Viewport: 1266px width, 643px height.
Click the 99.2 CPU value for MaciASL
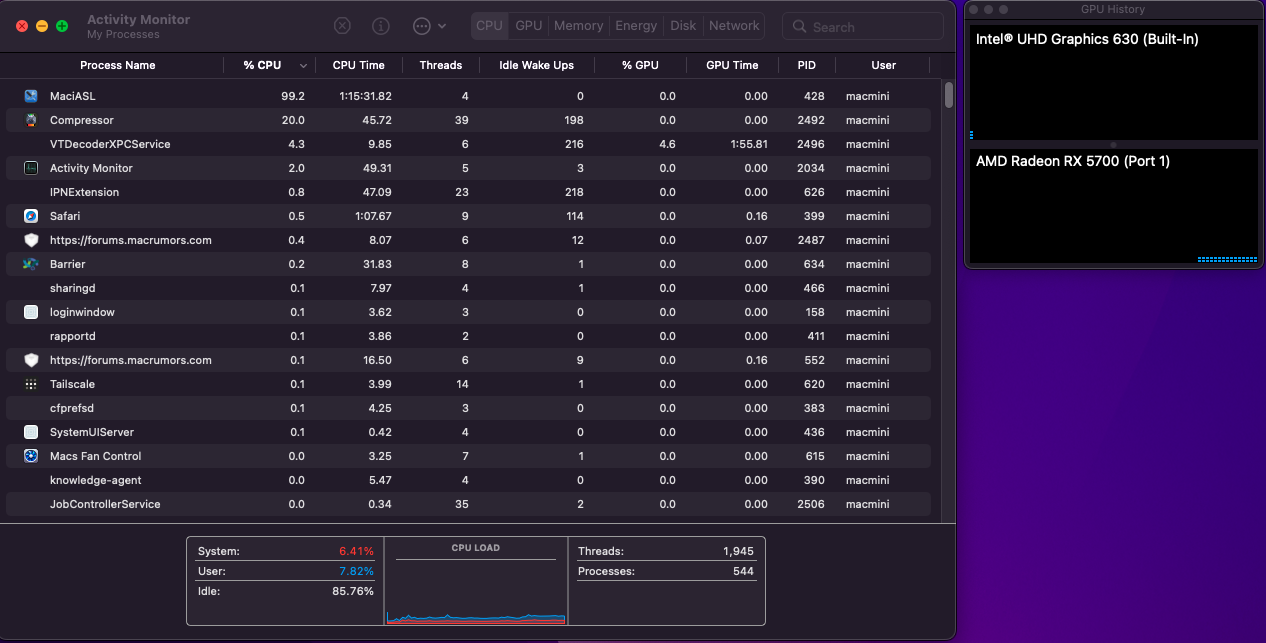pos(293,96)
